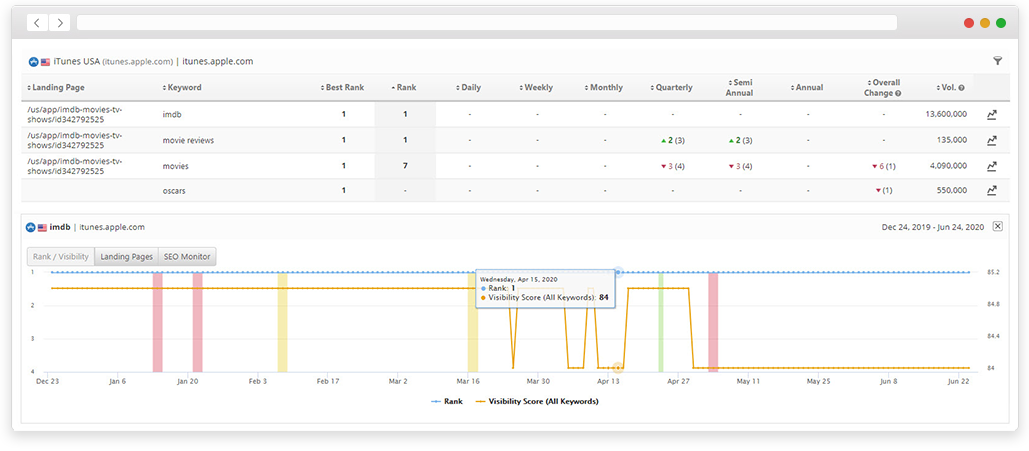Switch to the SEO Monitor tab
The height and width of the screenshot is (451, 1029).
click(x=187, y=257)
